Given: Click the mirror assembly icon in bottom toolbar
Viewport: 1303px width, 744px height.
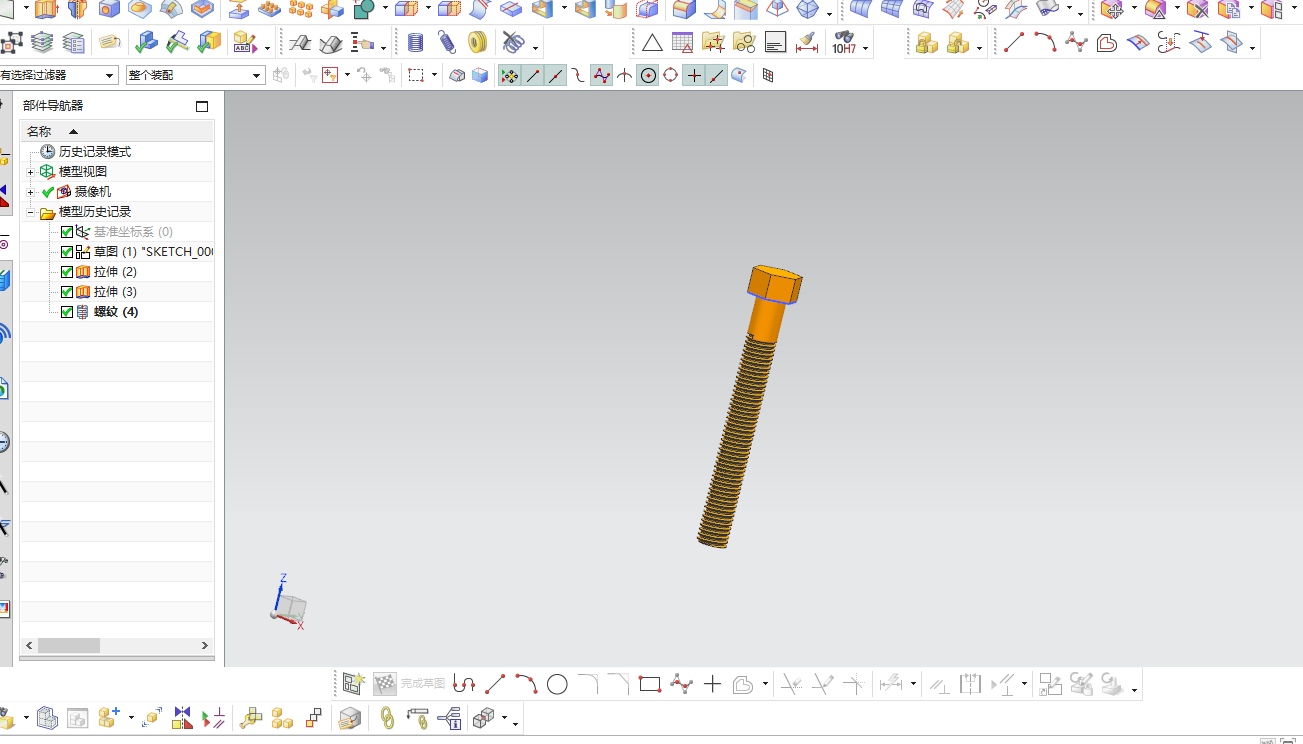Looking at the screenshot, I should [182, 717].
